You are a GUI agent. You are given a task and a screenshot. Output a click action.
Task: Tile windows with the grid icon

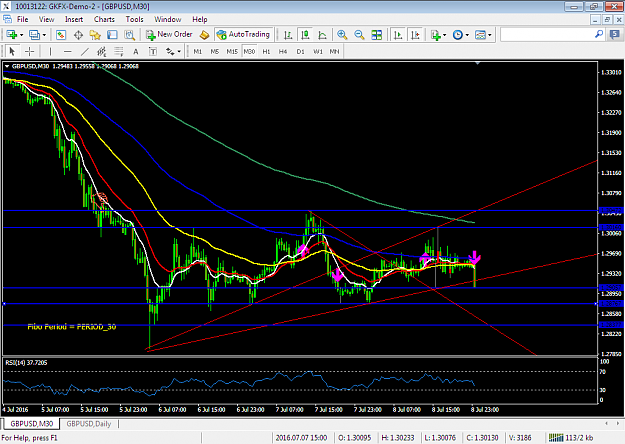tap(376, 35)
